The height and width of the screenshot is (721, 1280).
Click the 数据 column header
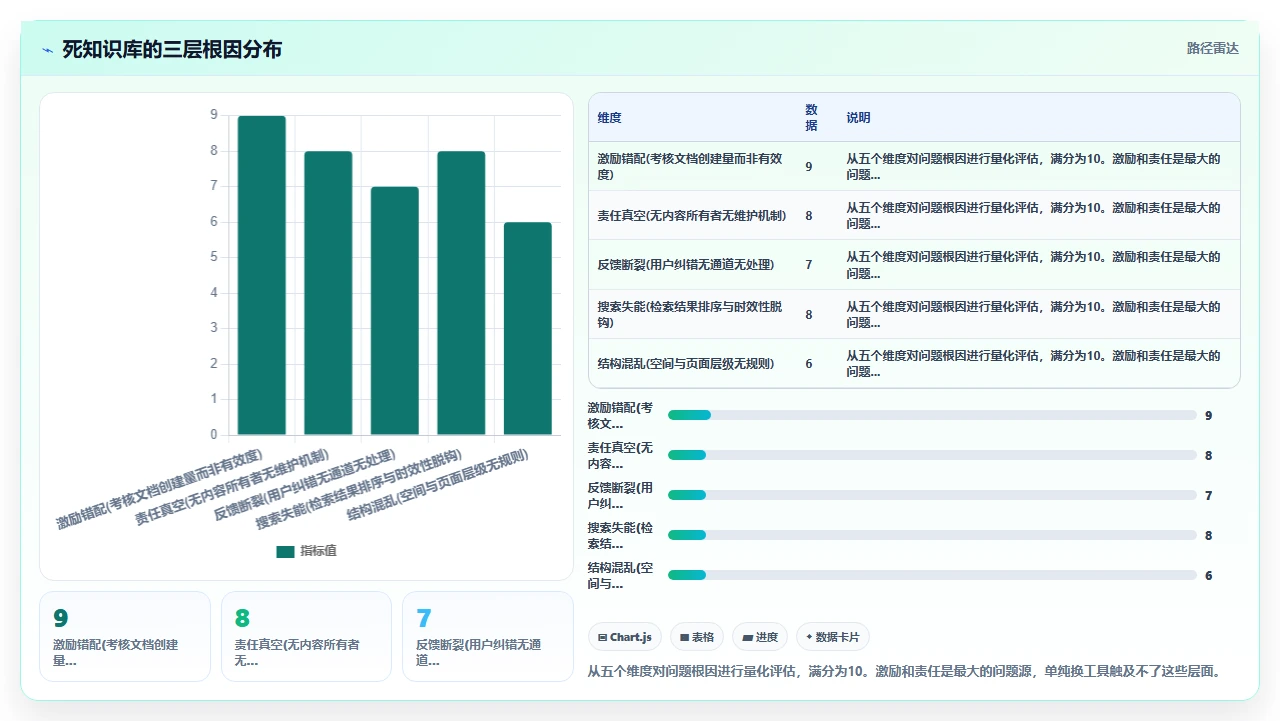pyautogui.click(x=812, y=117)
